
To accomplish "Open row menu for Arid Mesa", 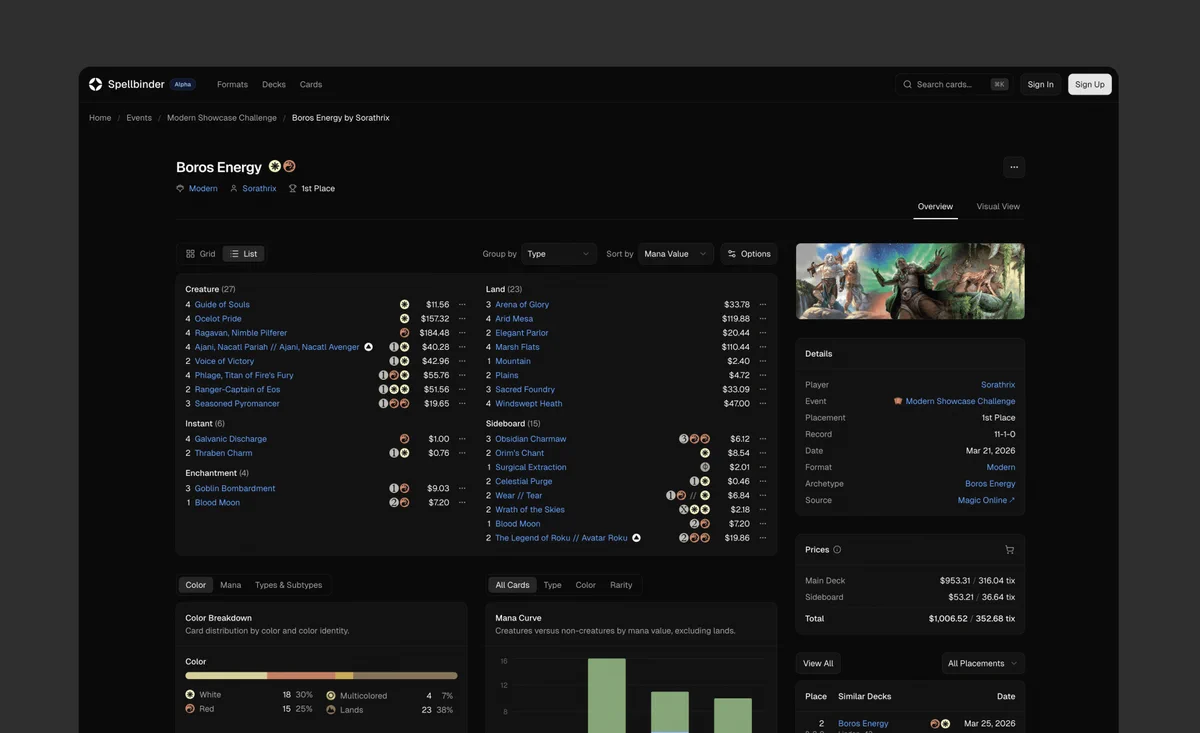I will click(x=763, y=319).
